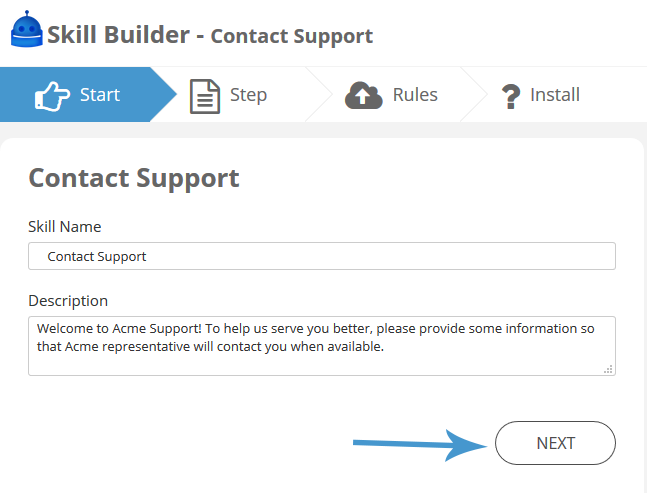Click the document page icon beside Step
Image resolution: width=647 pixels, height=493 pixels.
point(205,96)
